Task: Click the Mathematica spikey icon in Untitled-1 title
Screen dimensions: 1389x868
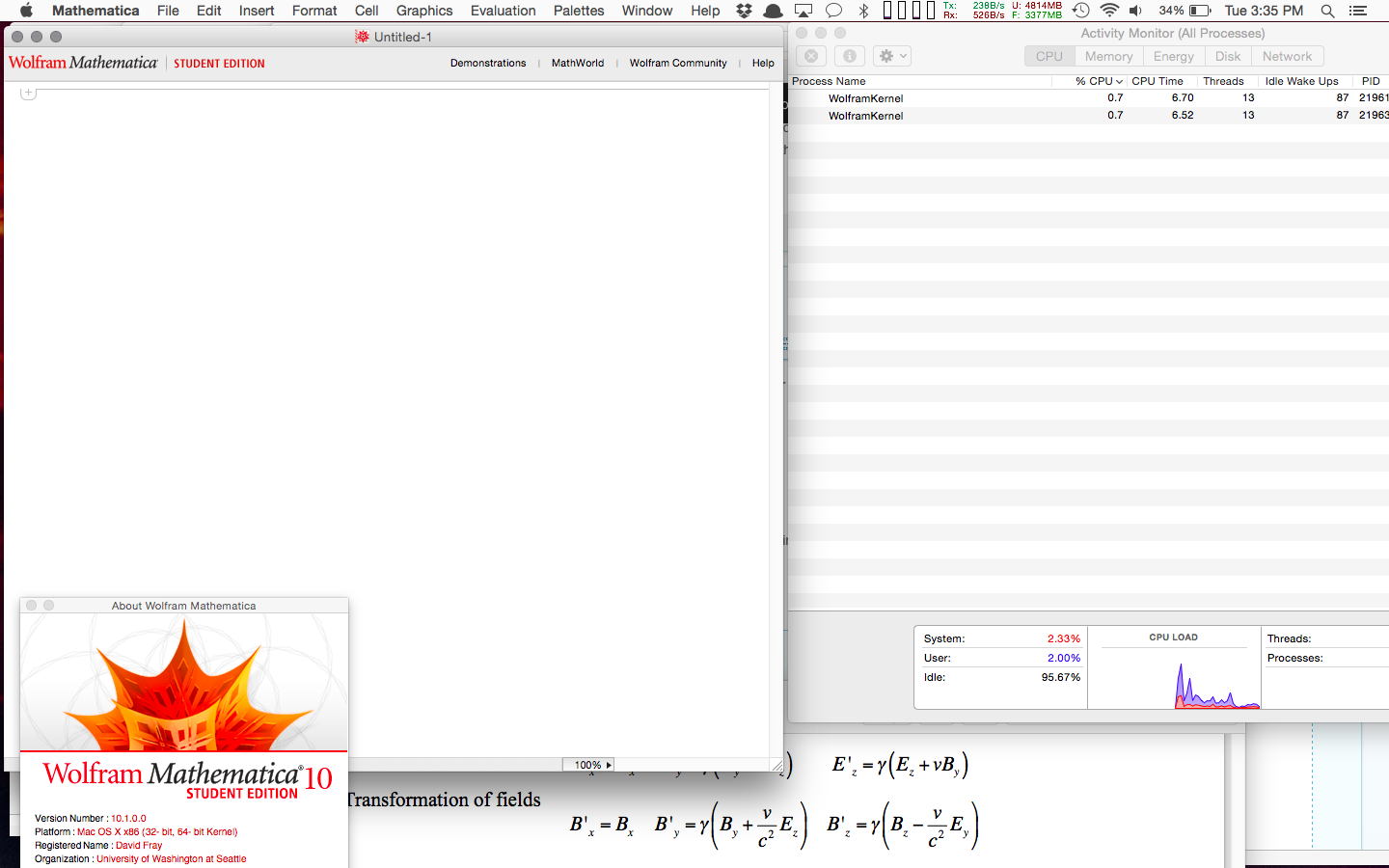Action: (x=362, y=37)
